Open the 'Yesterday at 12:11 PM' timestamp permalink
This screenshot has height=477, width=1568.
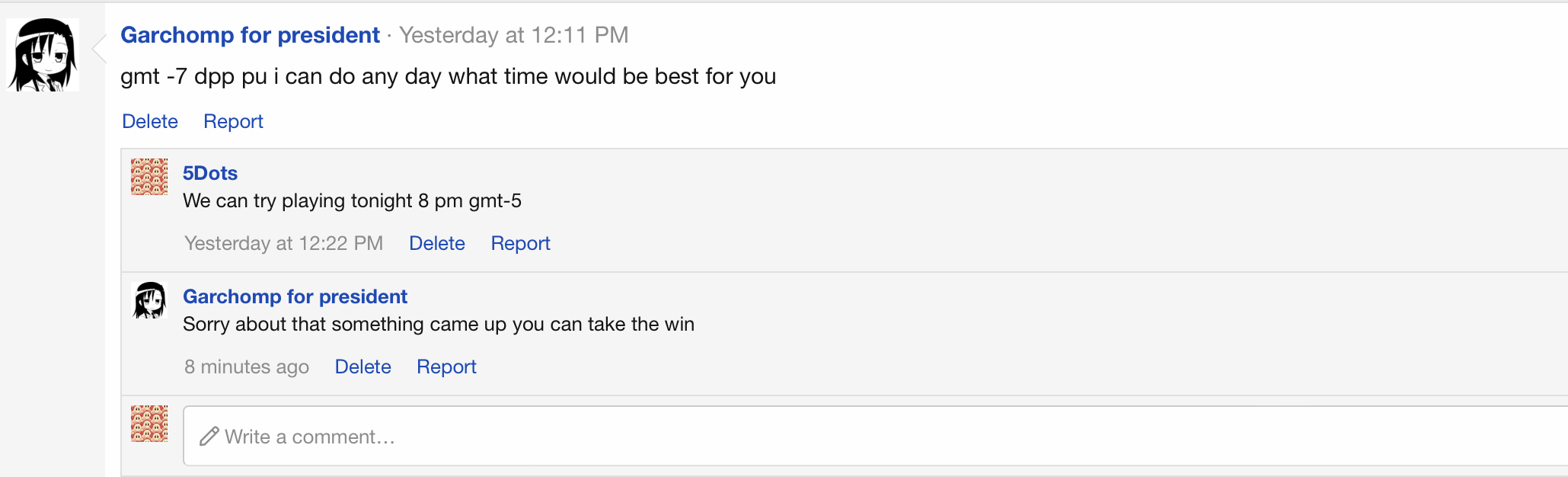click(514, 35)
